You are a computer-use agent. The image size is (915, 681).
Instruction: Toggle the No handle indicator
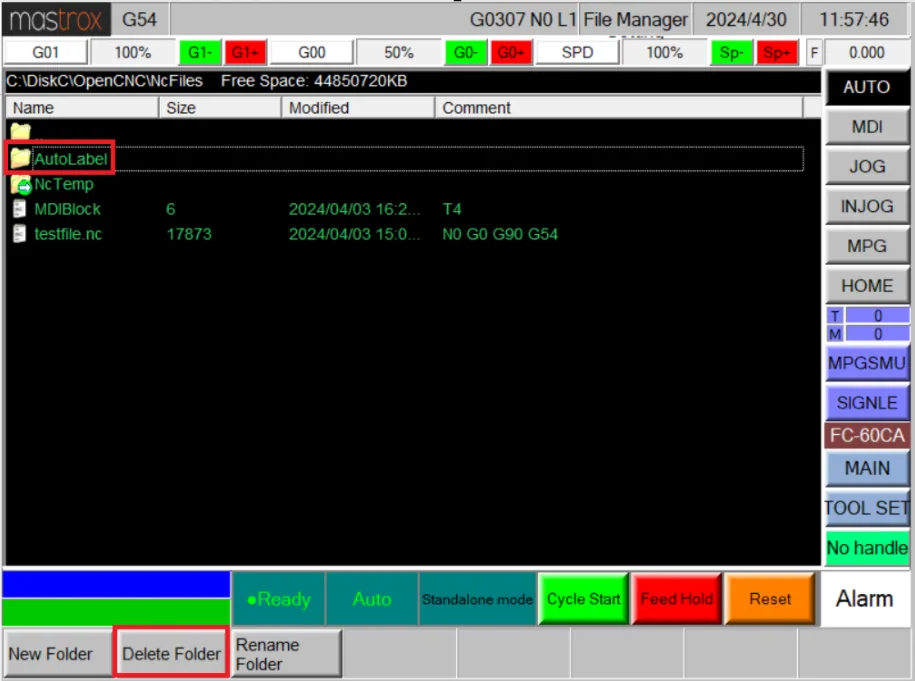867,547
